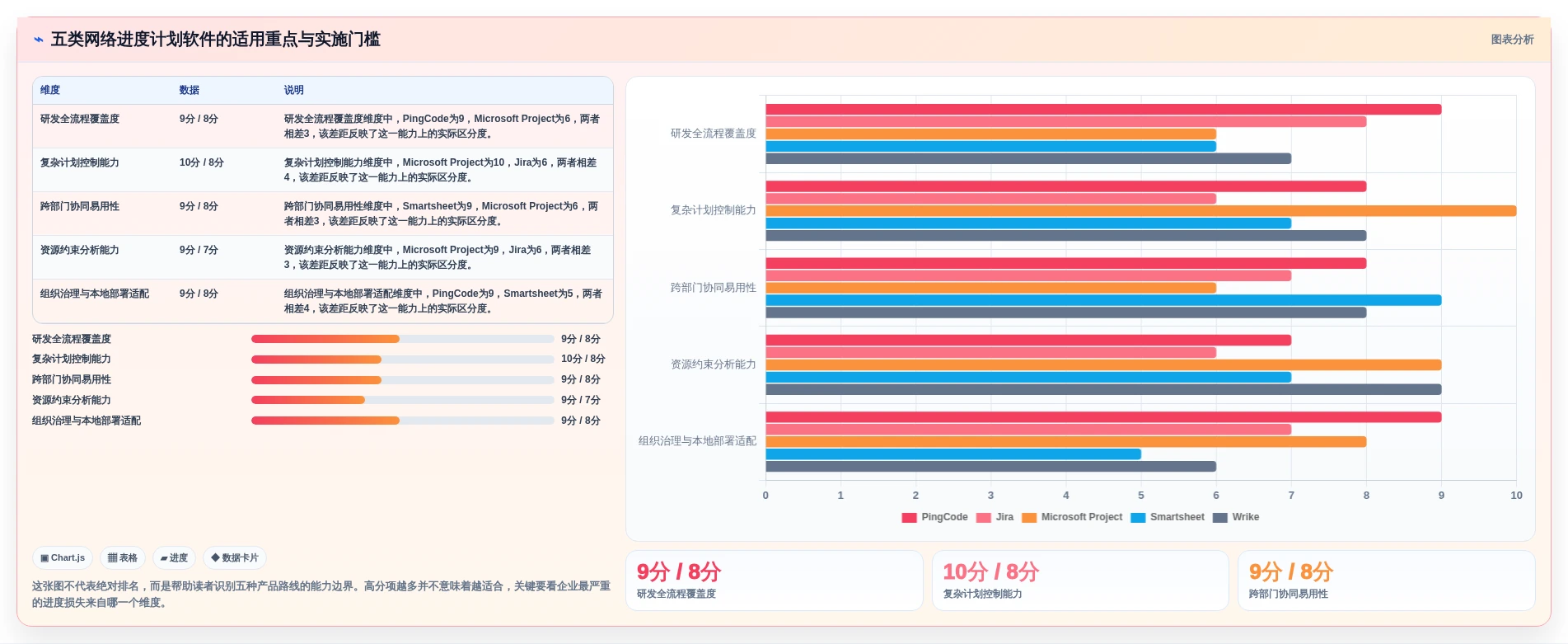Screen dimensions: 1568x644
Task: Click the chart axis label 组织治理与本地部署适配
Action: coord(697,441)
